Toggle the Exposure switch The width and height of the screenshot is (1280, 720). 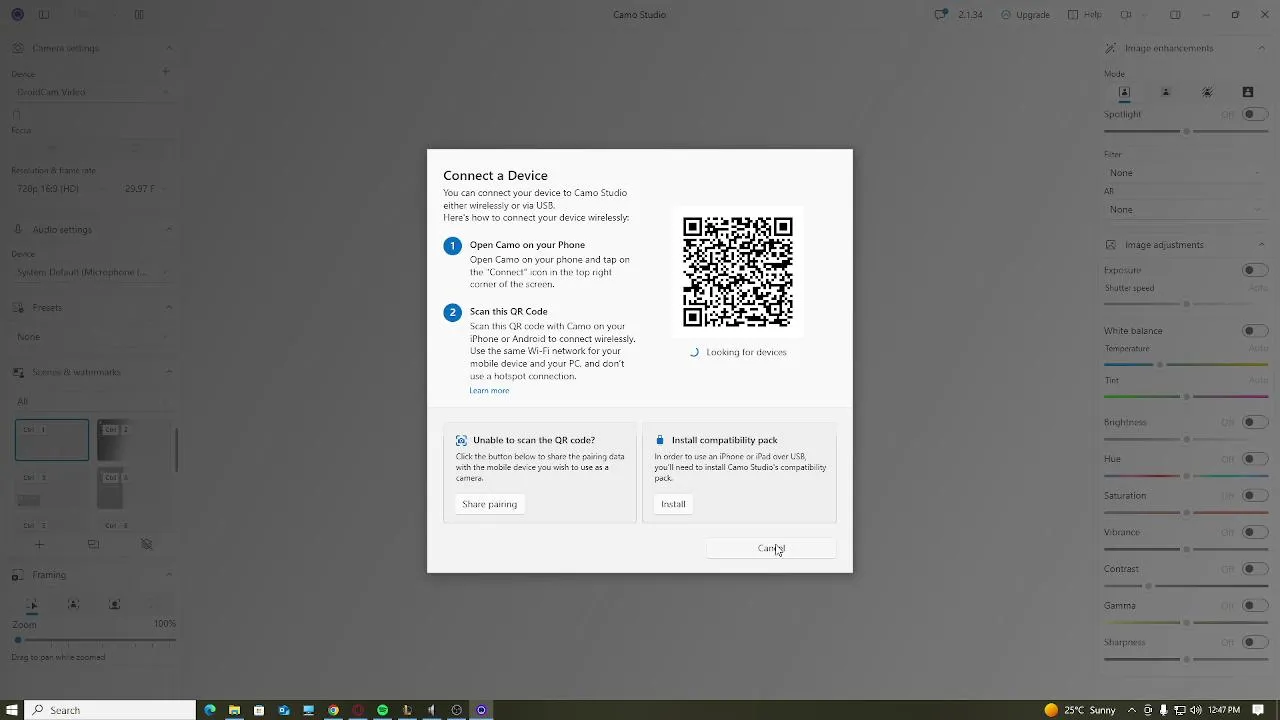pyautogui.click(x=1255, y=270)
